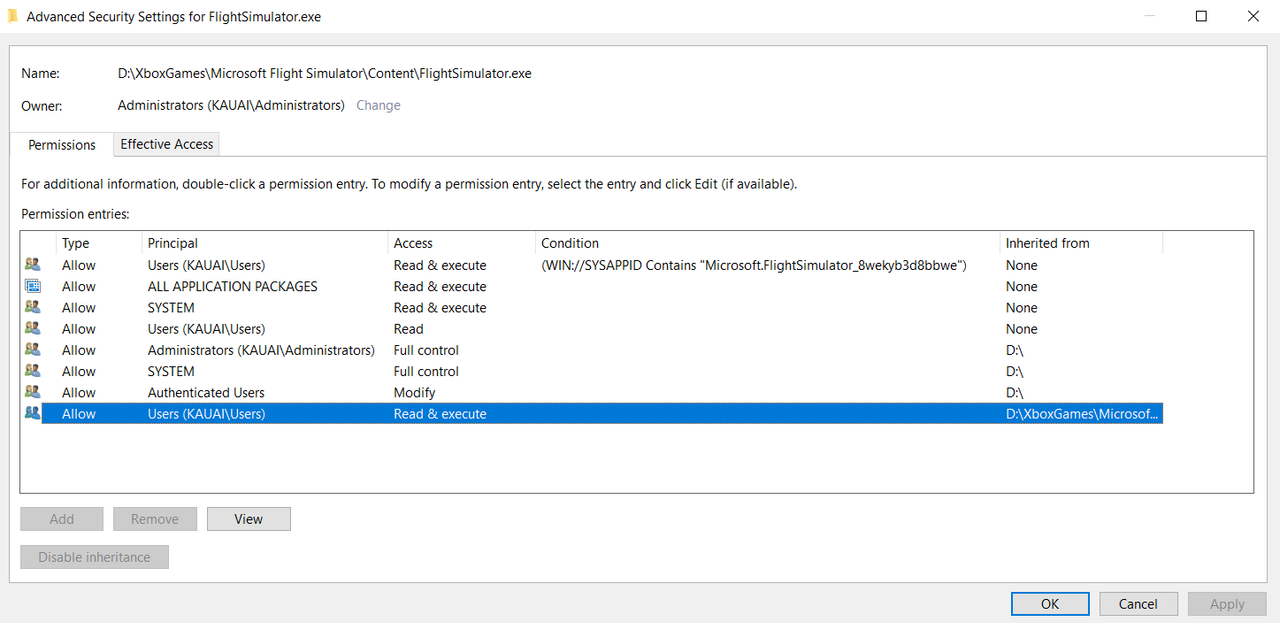Click the user icon for the SYSTEM Read & execute row
This screenshot has width=1280, height=623.
click(x=33, y=307)
